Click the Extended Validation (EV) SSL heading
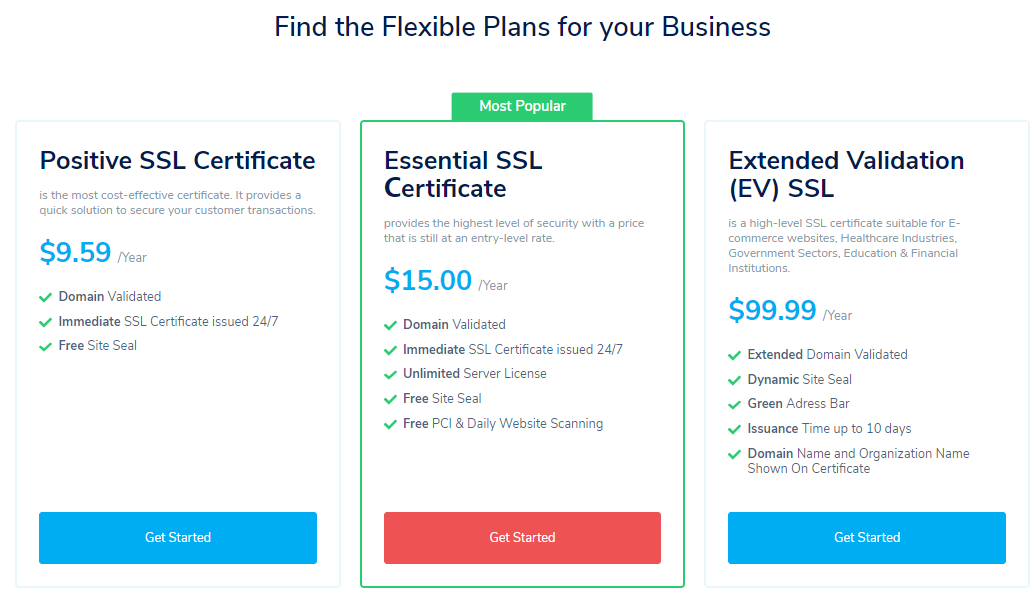This screenshot has height=599, width=1036. [x=846, y=175]
